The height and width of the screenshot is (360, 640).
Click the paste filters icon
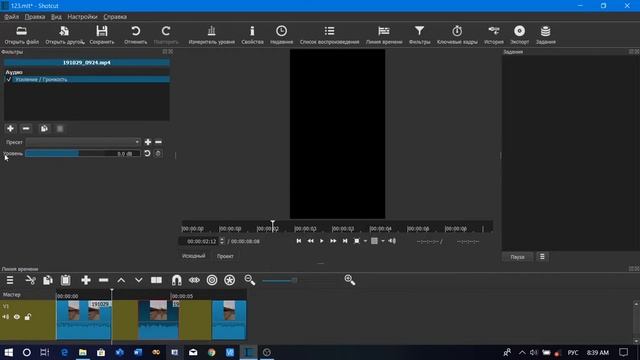tap(60, 129)
